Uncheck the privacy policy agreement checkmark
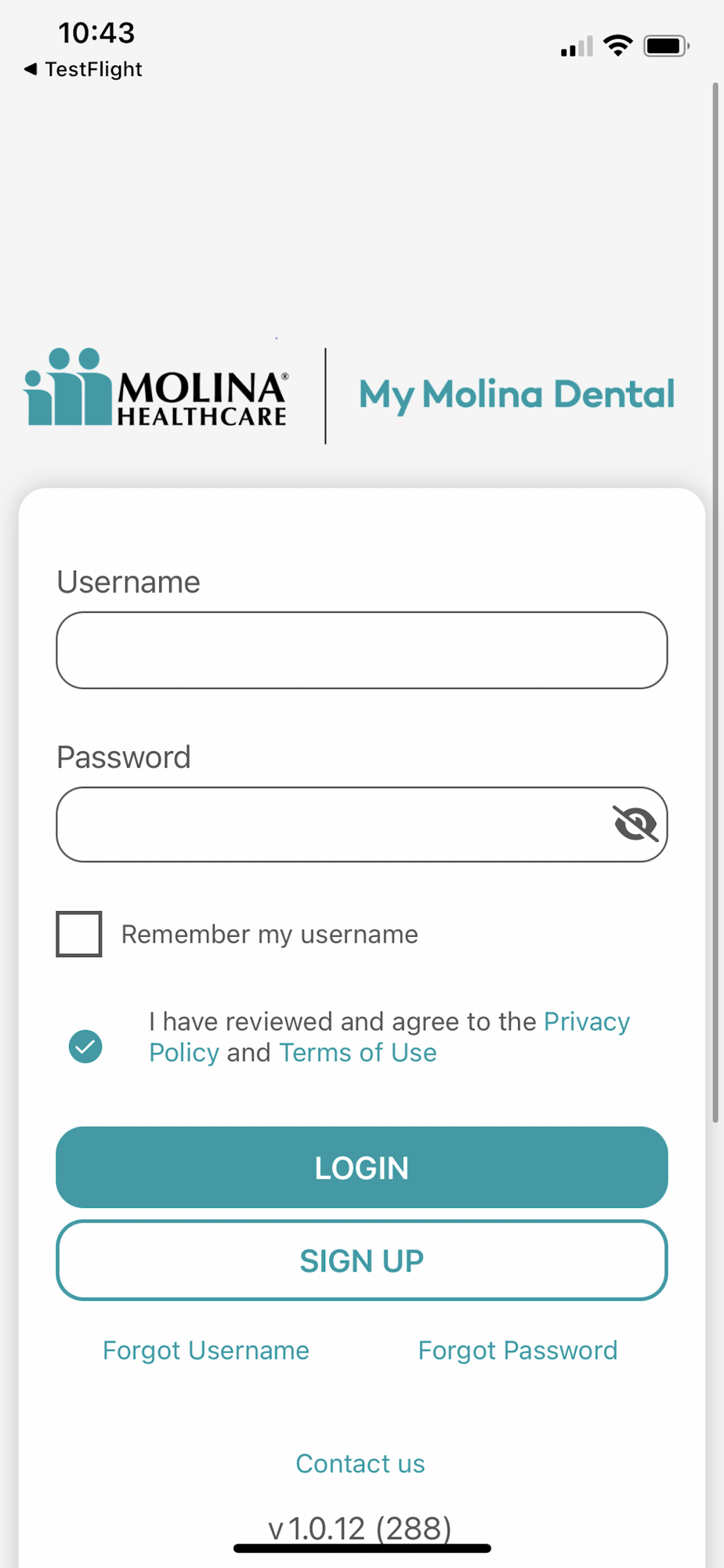The image size is (724, 1568). pyautogui.click(x=85, y=1047)
